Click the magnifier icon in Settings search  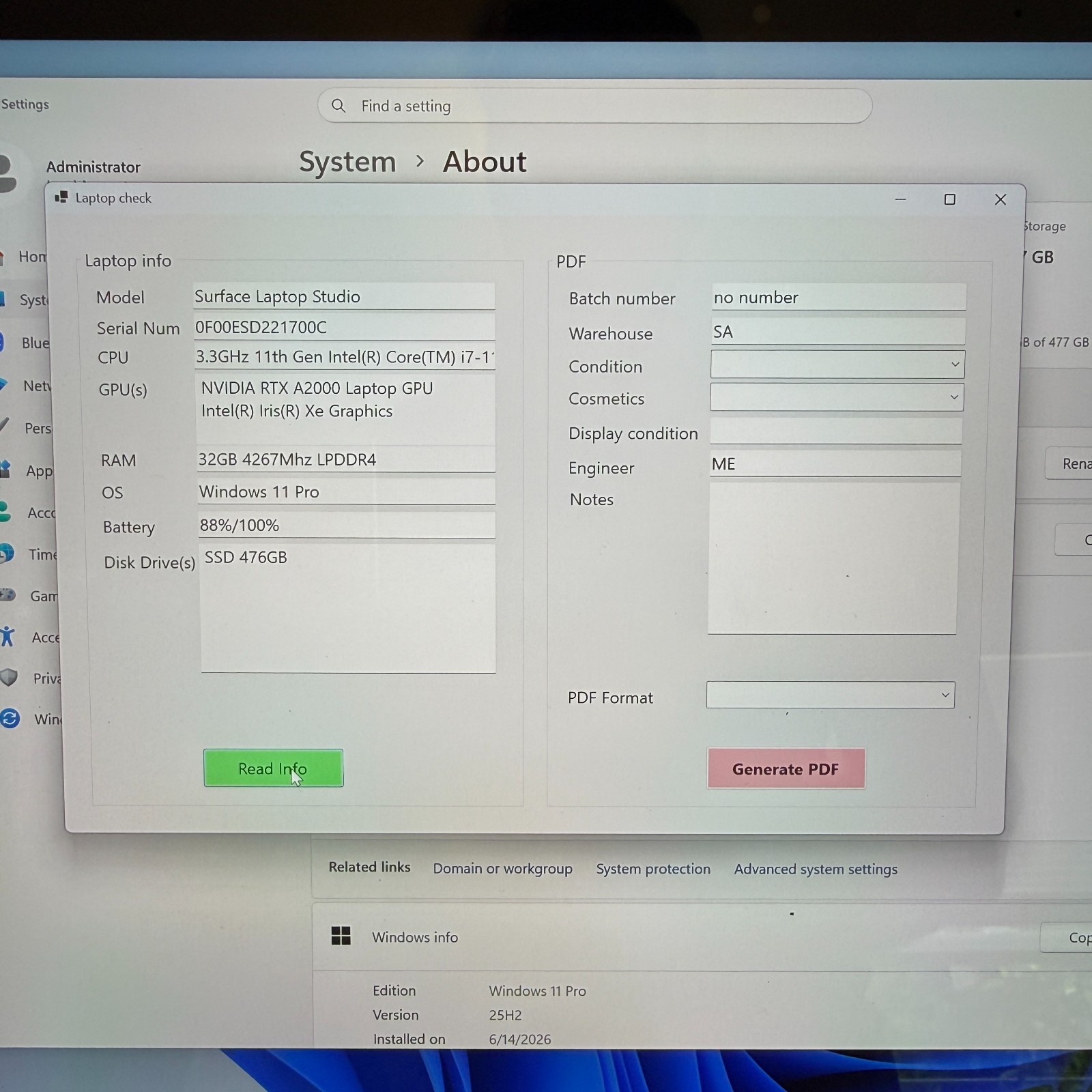click(x=339, y=106)
